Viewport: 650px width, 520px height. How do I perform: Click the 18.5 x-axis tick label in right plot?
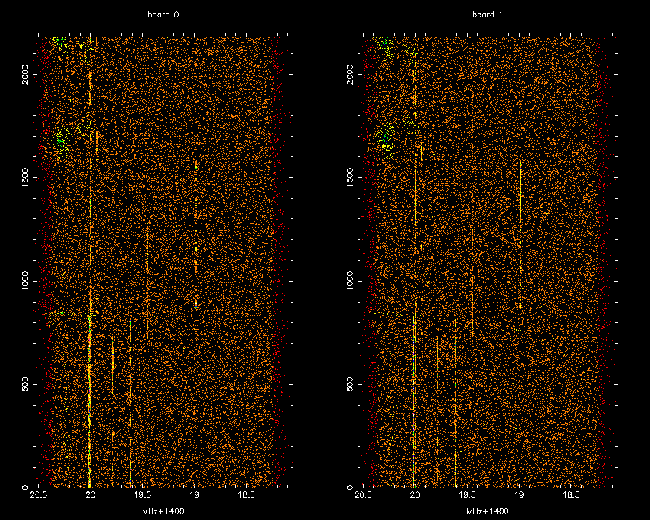[x=570, y=494]
